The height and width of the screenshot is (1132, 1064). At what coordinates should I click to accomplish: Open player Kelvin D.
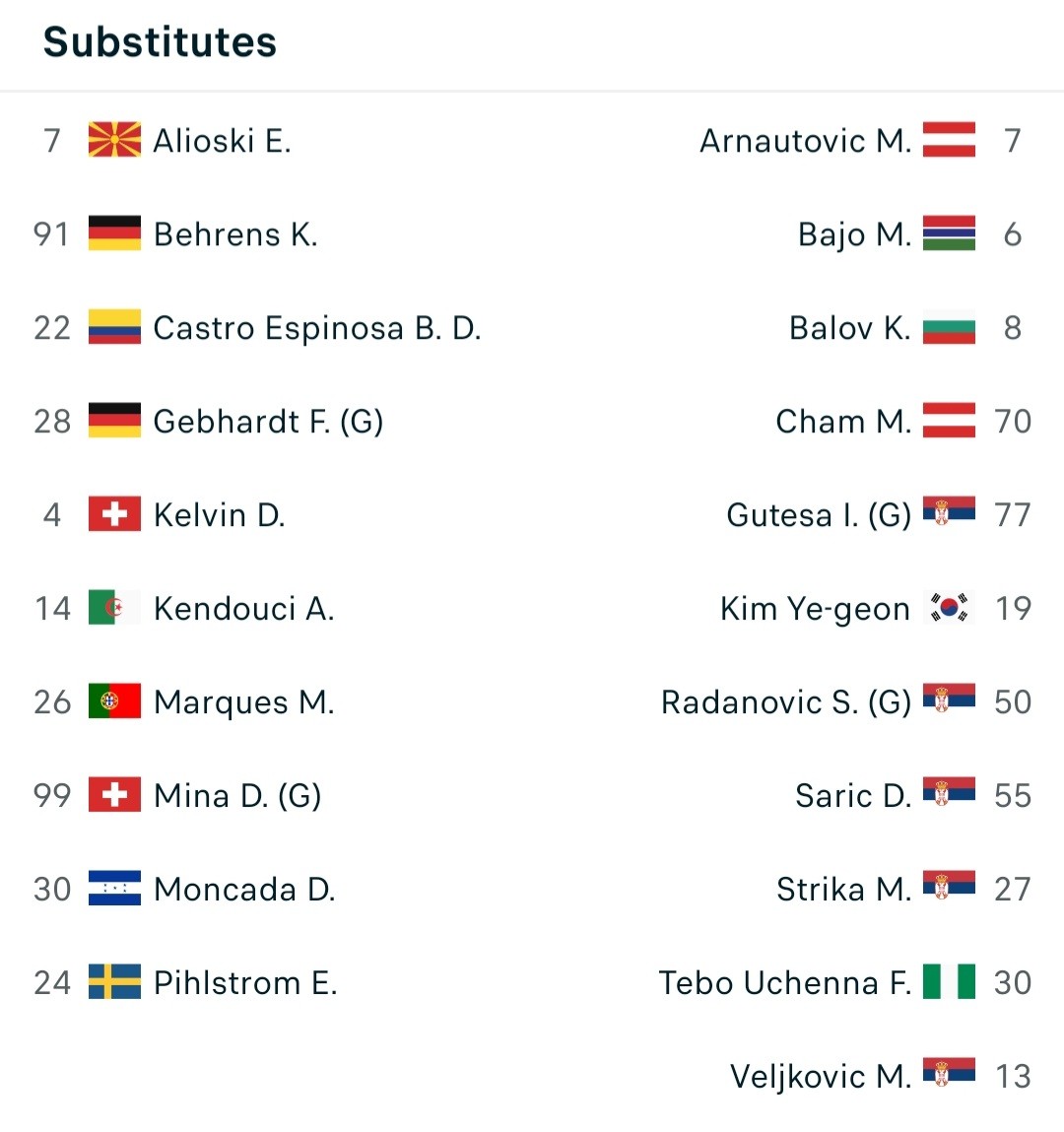coord(220,515)
